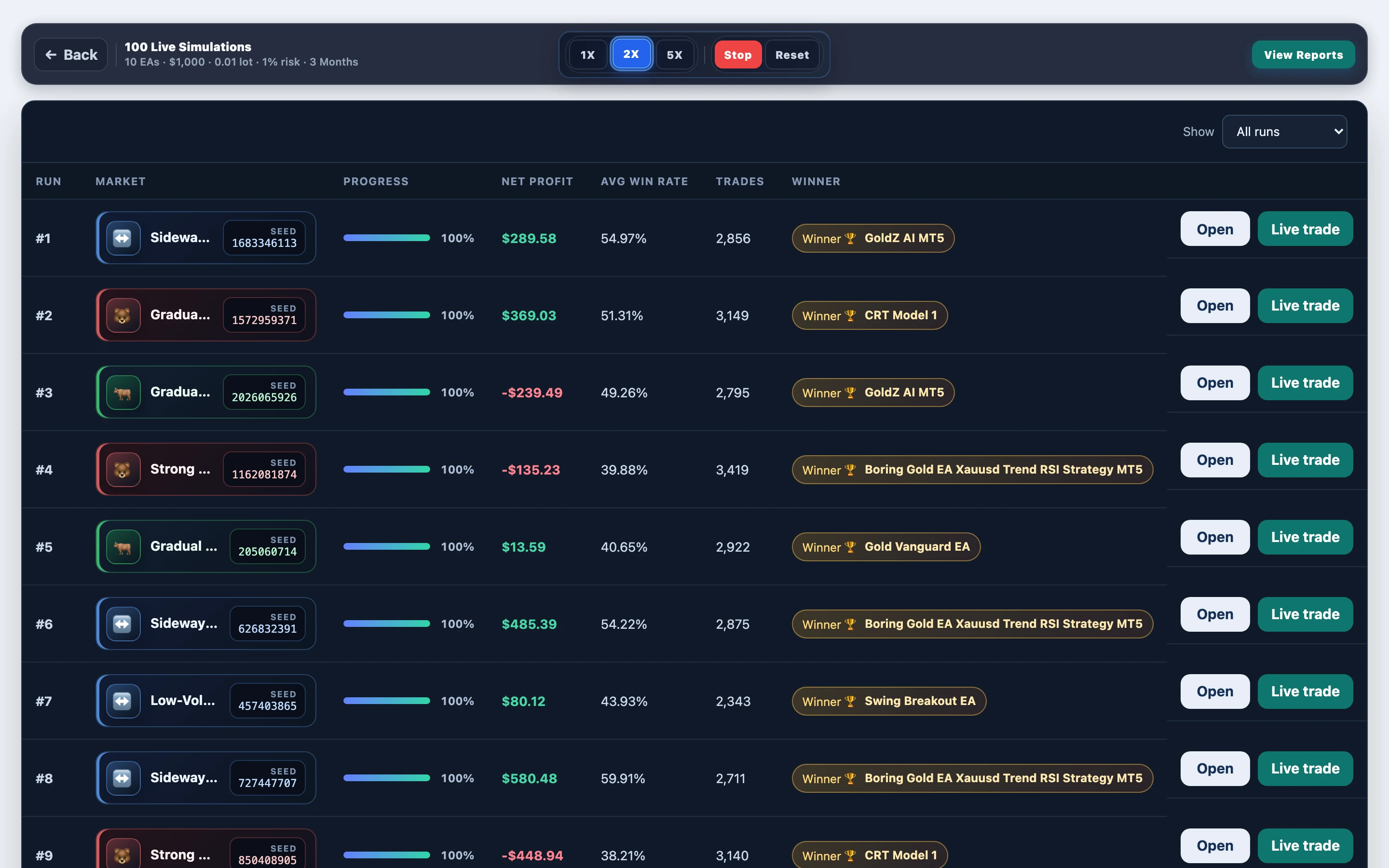Start Live trade for run #8
This screenshot has width=1389, height=868.
[1305, 769]
